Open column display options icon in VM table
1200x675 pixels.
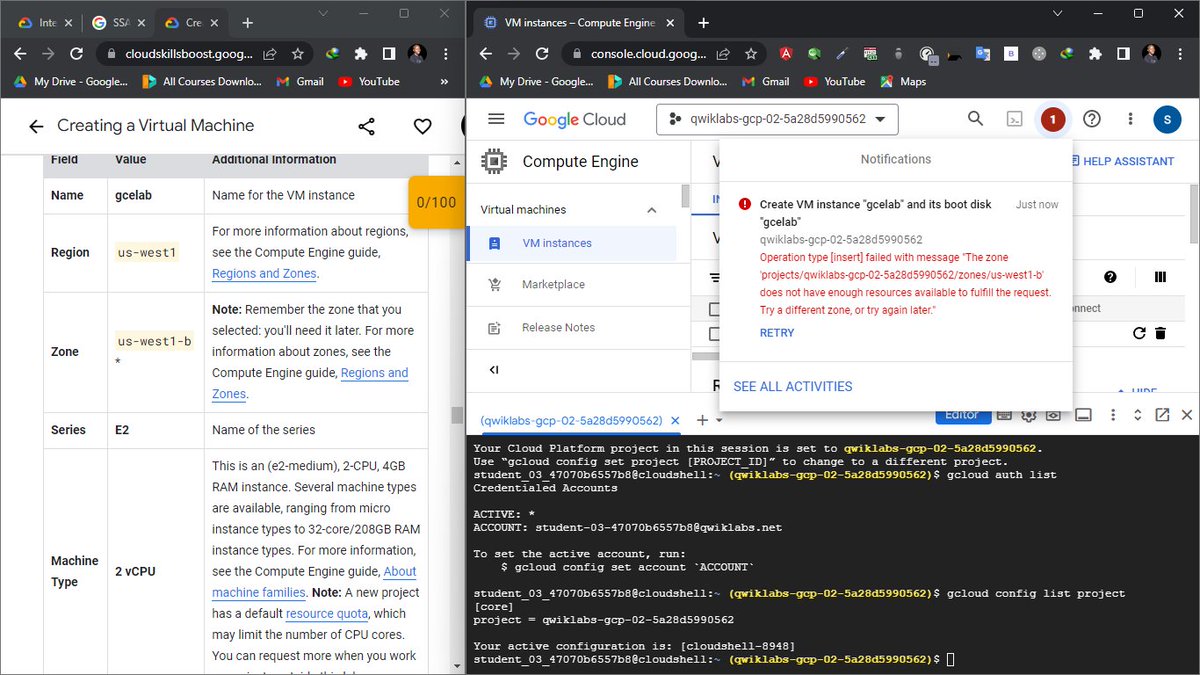[1160, 277]
